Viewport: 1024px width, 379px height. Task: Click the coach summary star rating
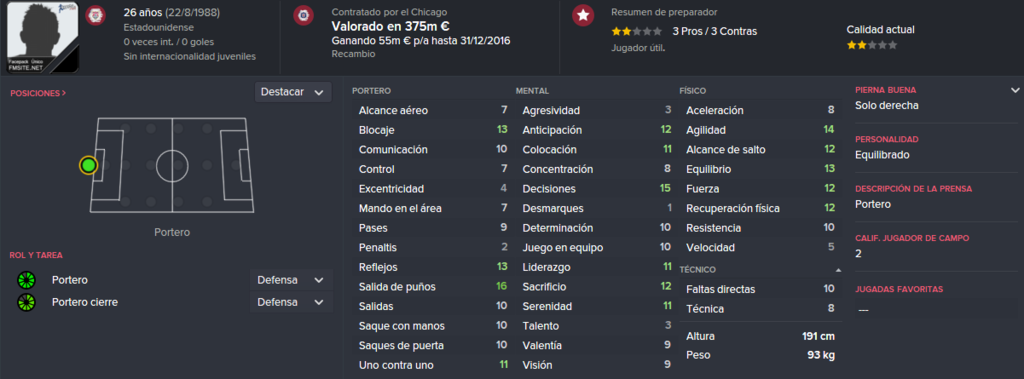coord(637,31)
